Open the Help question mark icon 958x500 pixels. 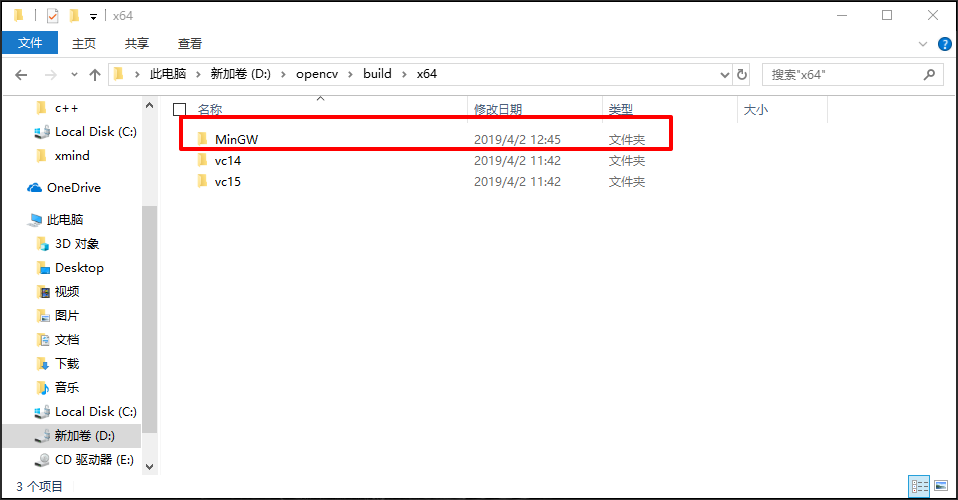945,44
